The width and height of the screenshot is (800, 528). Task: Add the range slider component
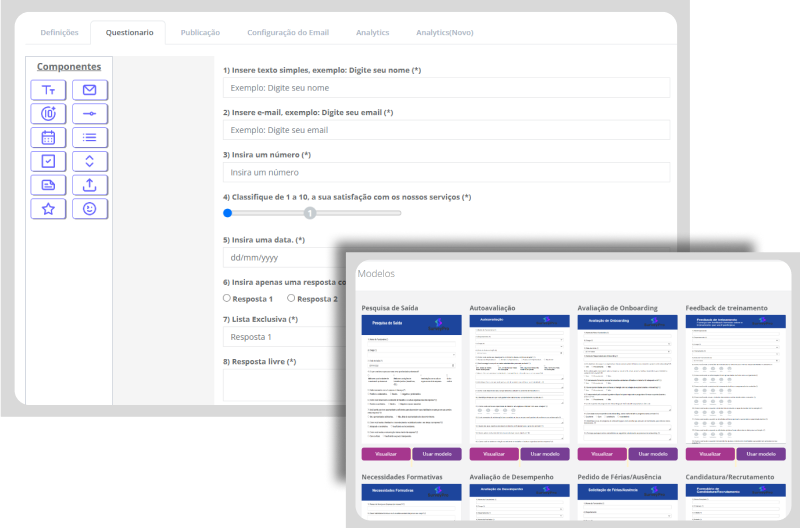[x=89, y=114]
